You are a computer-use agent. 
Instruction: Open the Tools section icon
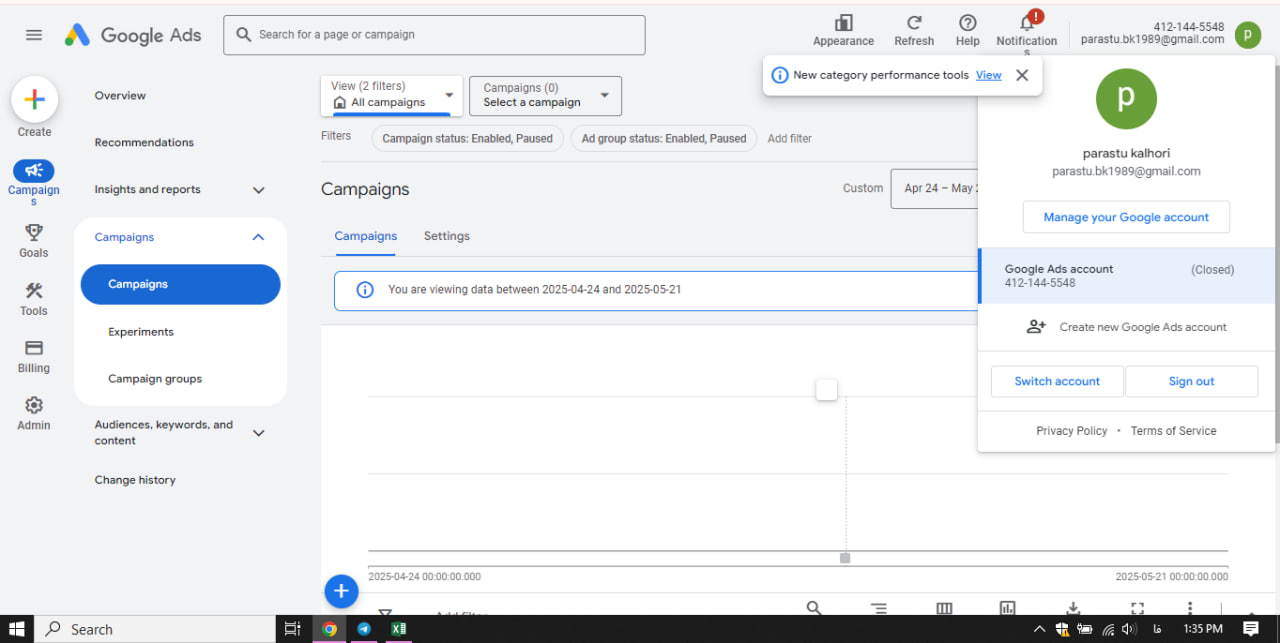(x=34, y=291)
